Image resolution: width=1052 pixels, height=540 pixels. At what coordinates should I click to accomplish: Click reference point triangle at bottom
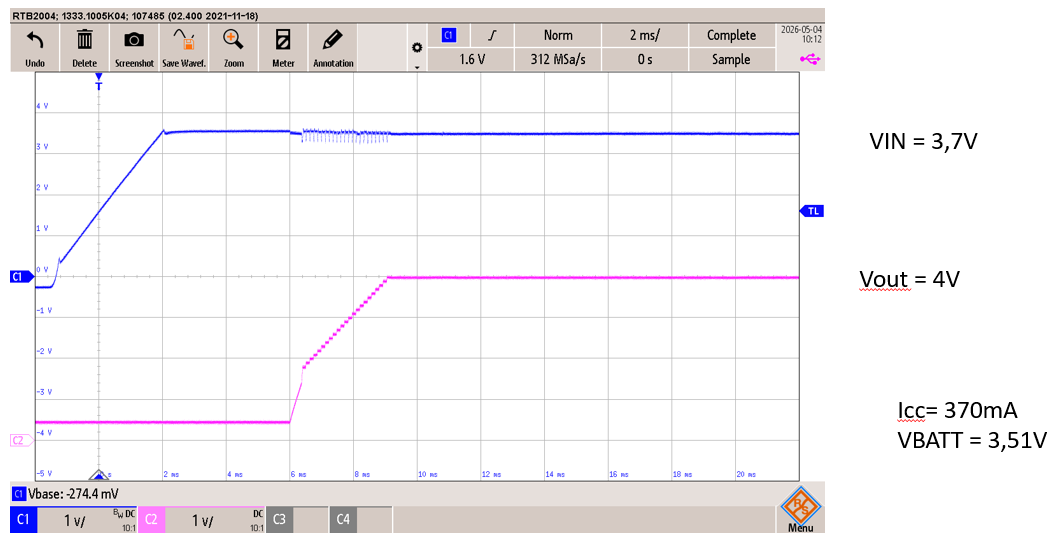tap(99, 474)
